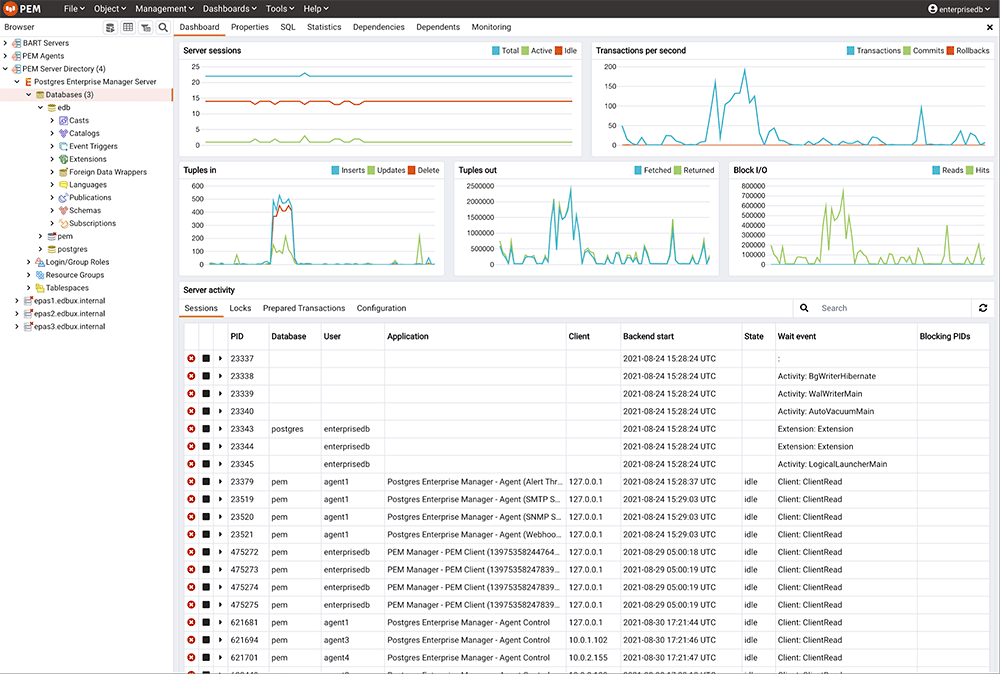Click the enterprisedb user account icon

click(x=932, y=9)
